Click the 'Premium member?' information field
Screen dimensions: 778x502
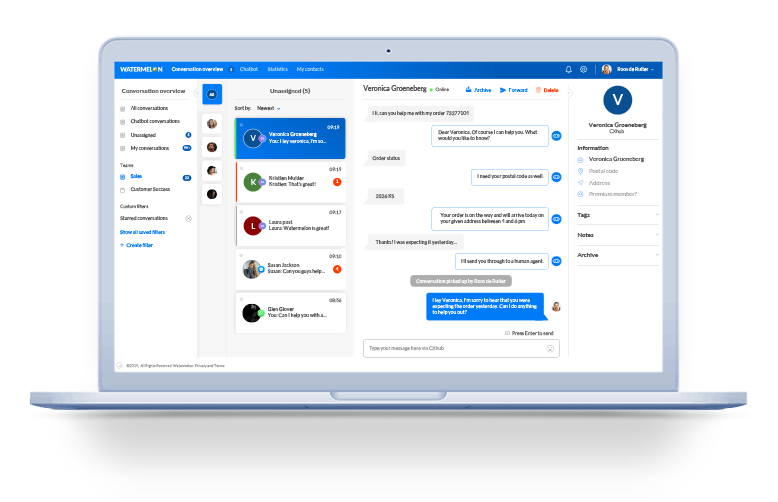(613, 194)
